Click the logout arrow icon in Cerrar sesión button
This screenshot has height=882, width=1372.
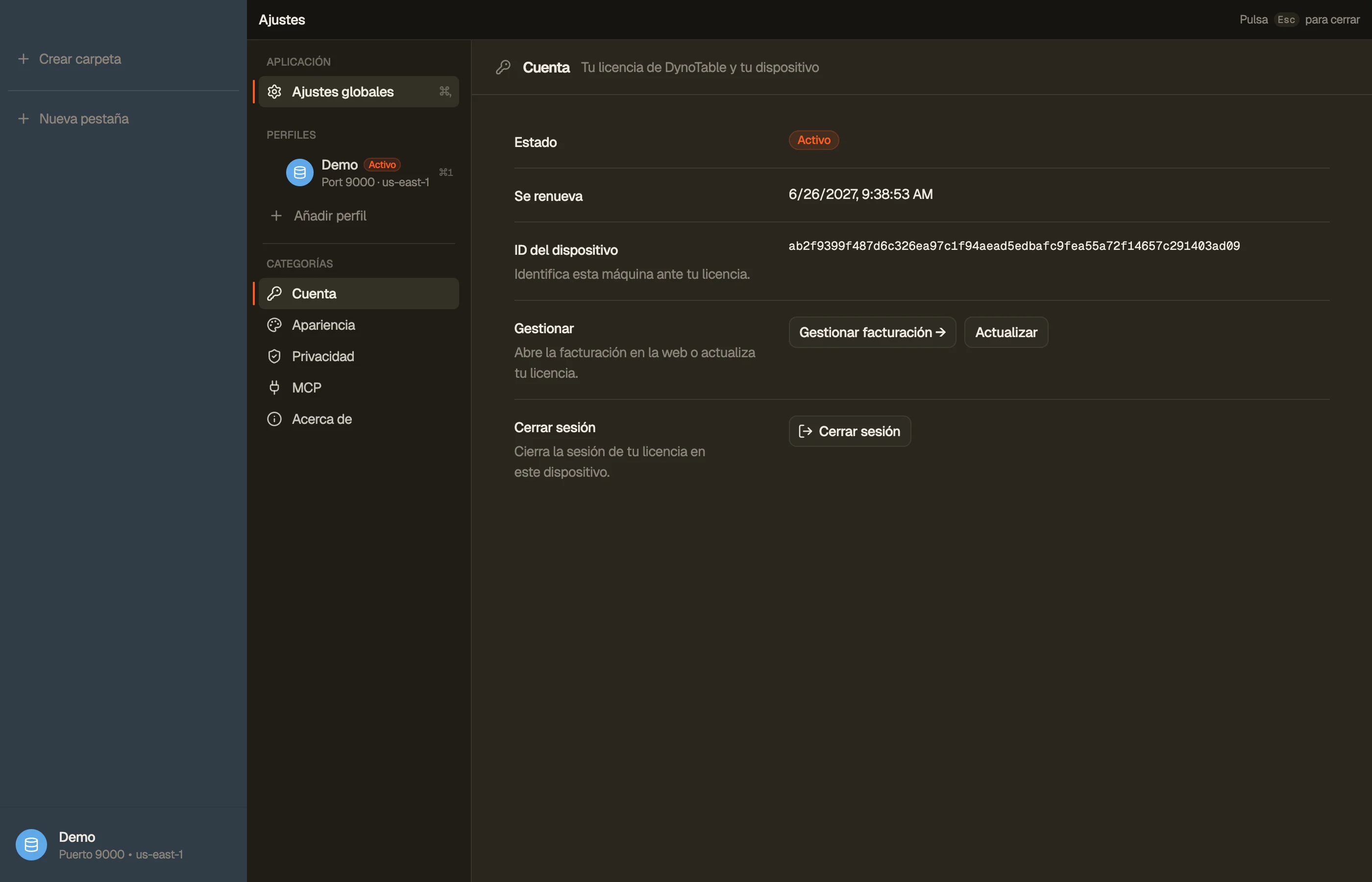click(x=805, y=431)
